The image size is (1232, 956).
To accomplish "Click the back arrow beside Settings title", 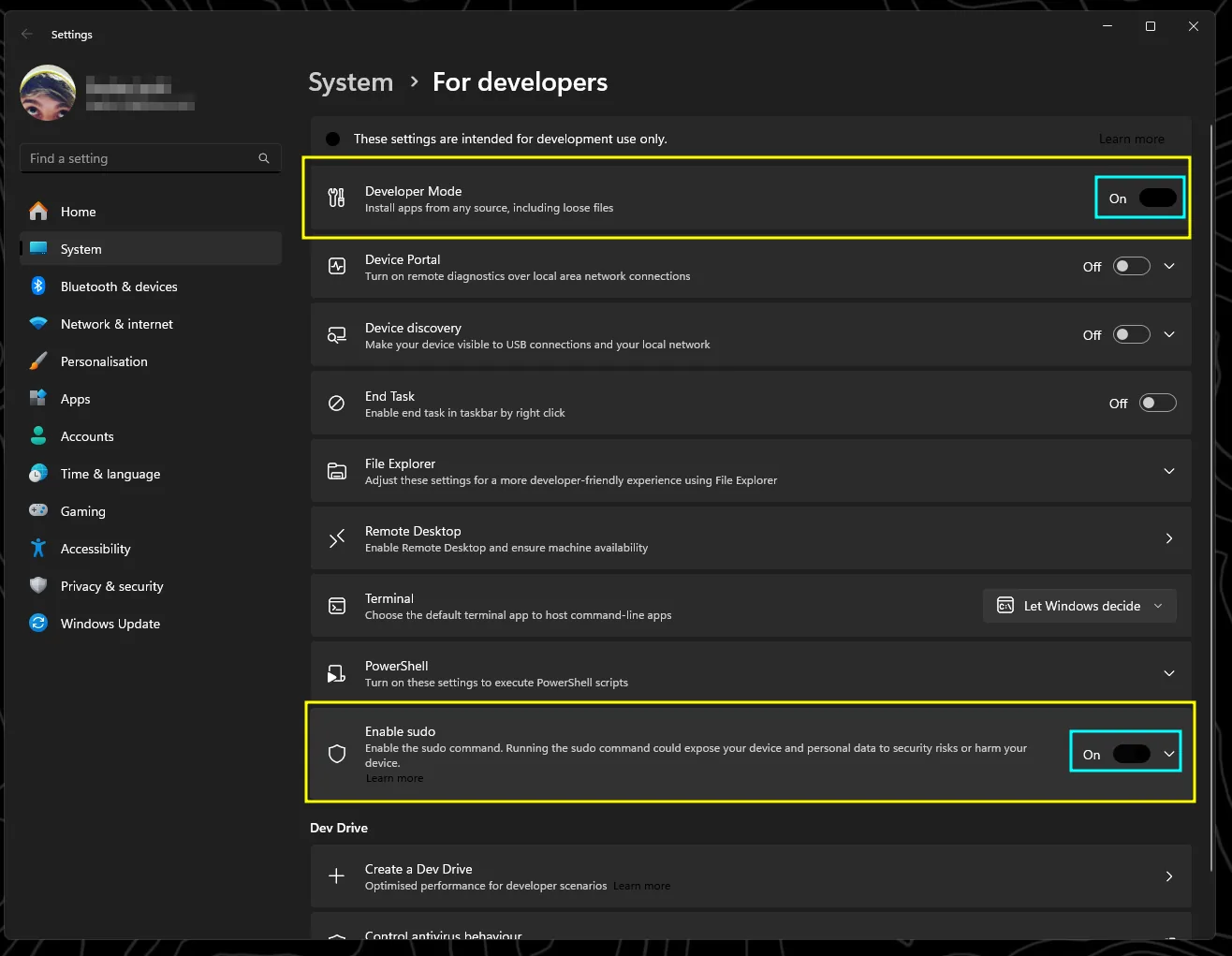I will tap(27, 35).
